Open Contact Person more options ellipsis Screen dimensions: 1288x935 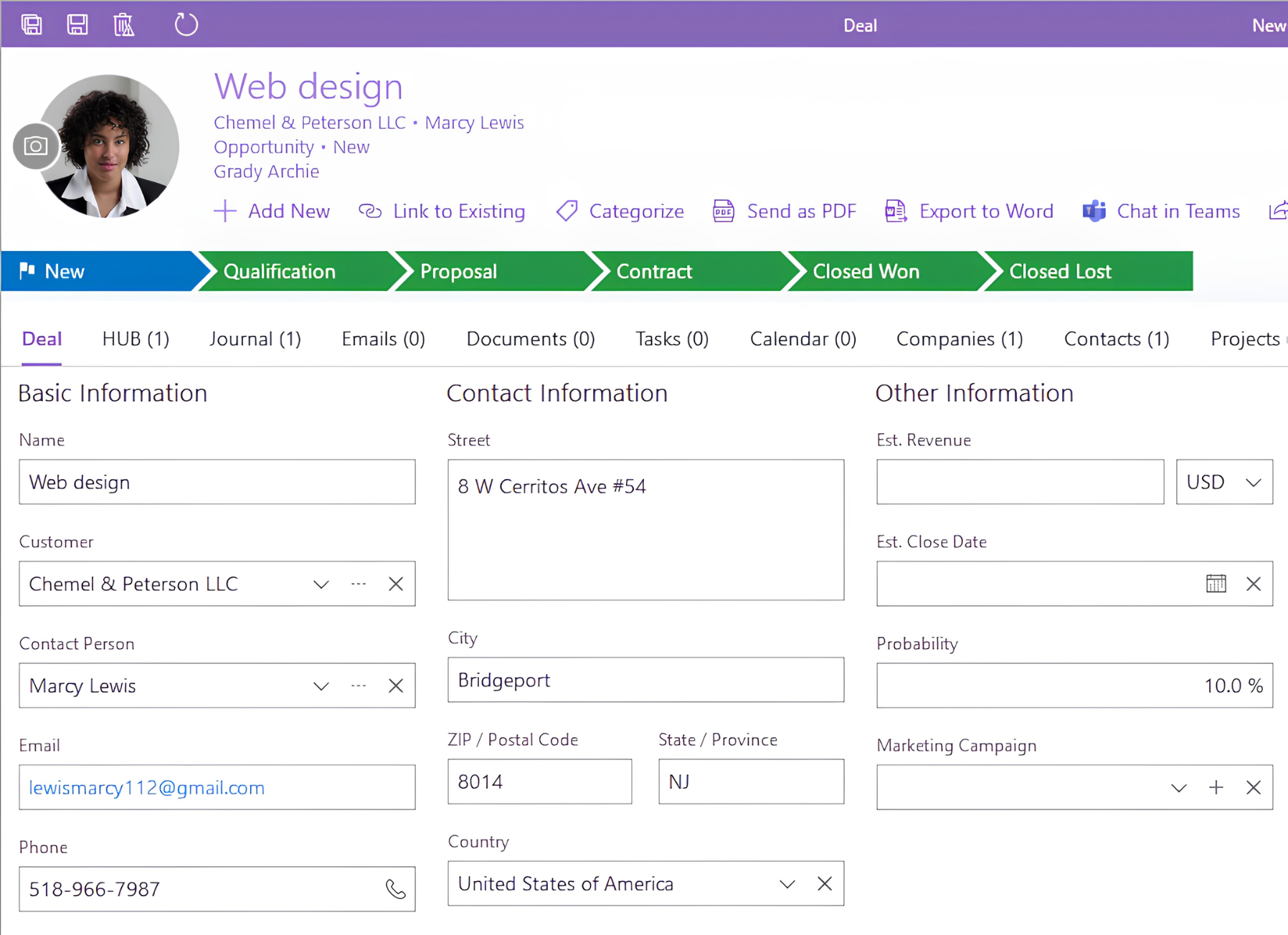point(359,685)
